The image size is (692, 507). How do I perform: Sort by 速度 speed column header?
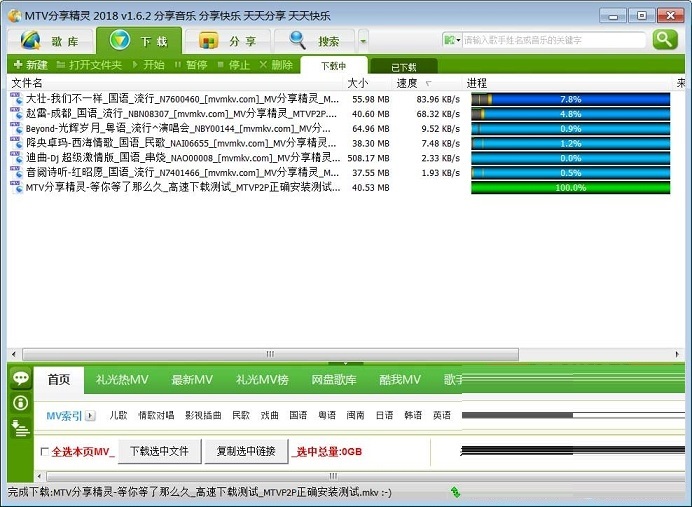tap(427, 83)
